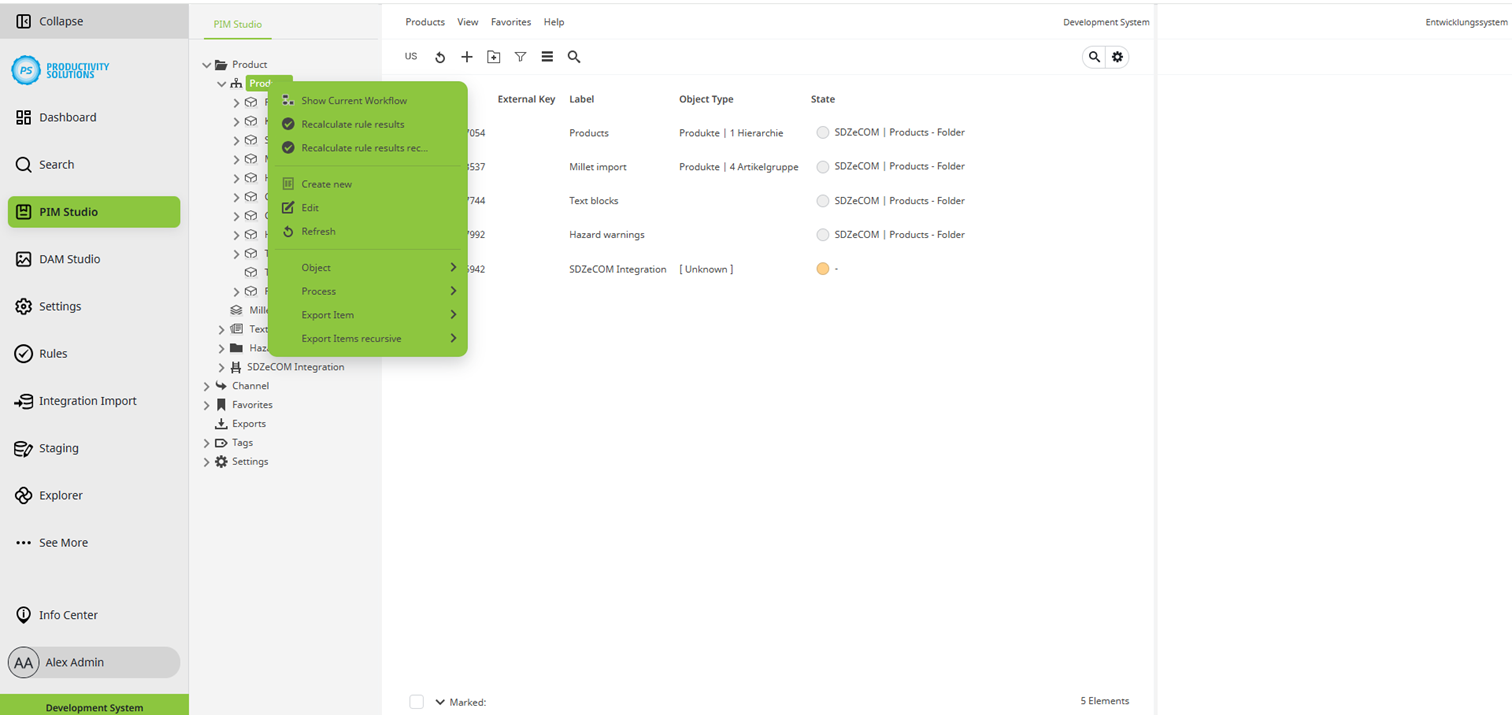This screenshot has width=1512, height=715.
Task: Open Integration Import in the sidebar
Action: [87, 401]
